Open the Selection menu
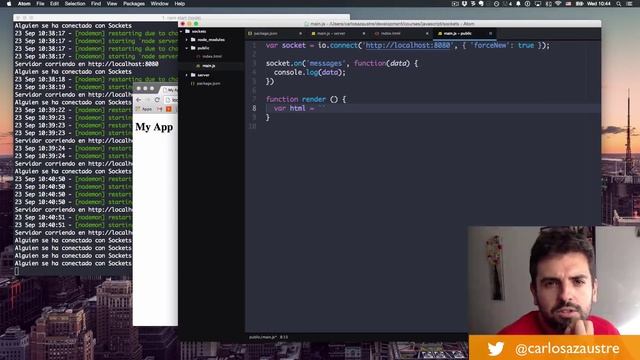This screenshot has width=640, height=360. coord(75,4)
